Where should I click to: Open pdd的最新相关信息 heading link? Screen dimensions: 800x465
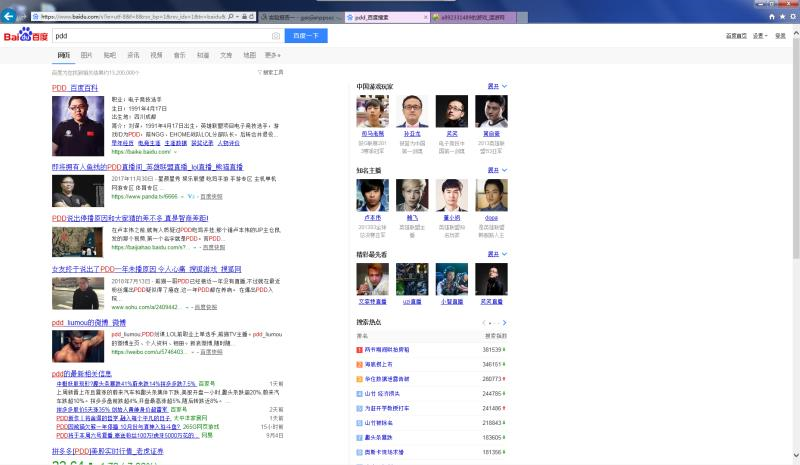(x=81, y=374)
